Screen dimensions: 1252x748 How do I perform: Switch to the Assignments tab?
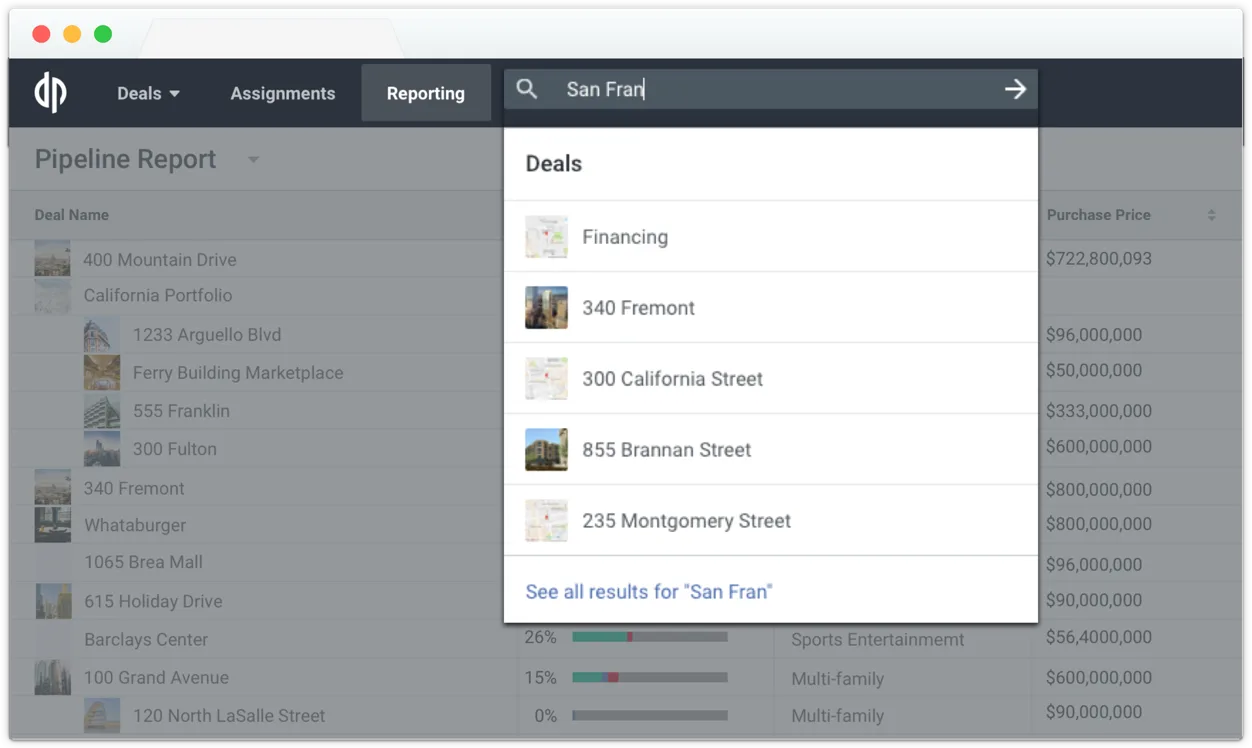click(283, 92)
